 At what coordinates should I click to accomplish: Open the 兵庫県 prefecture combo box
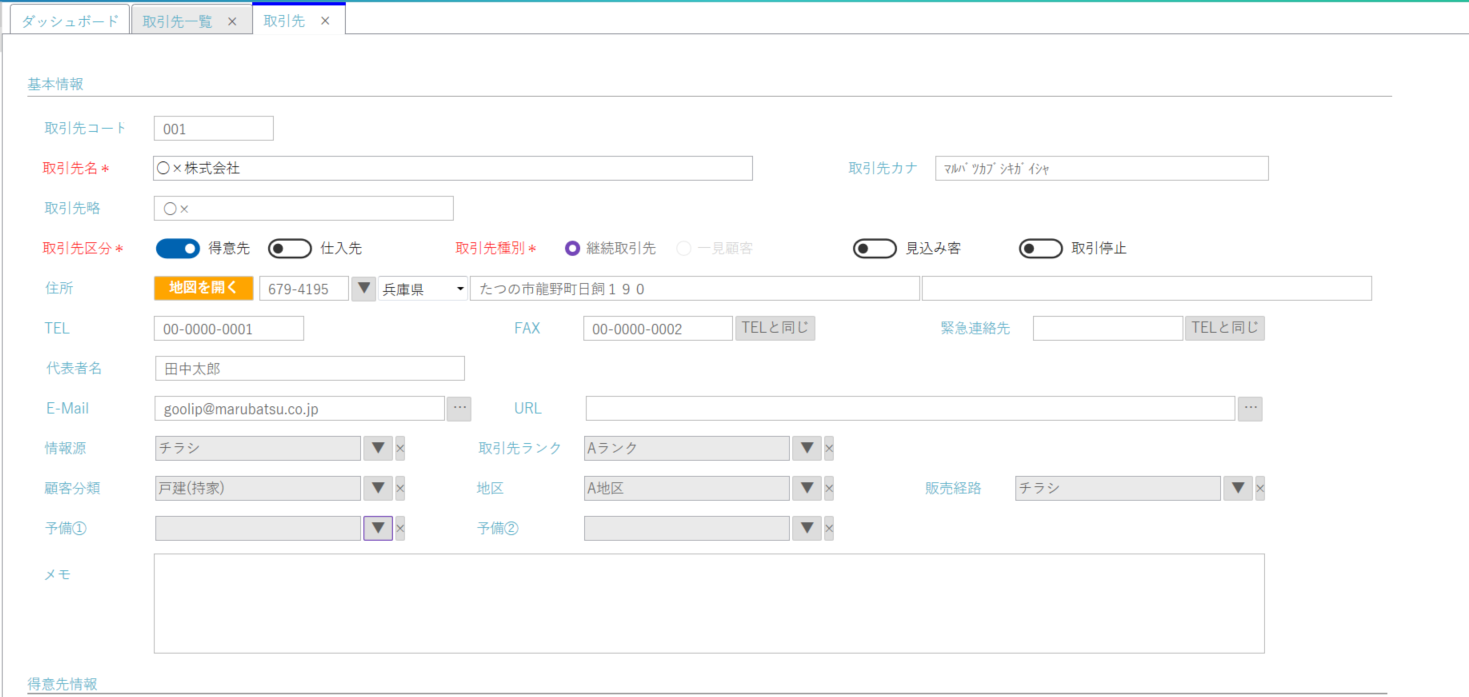(423, 288)
